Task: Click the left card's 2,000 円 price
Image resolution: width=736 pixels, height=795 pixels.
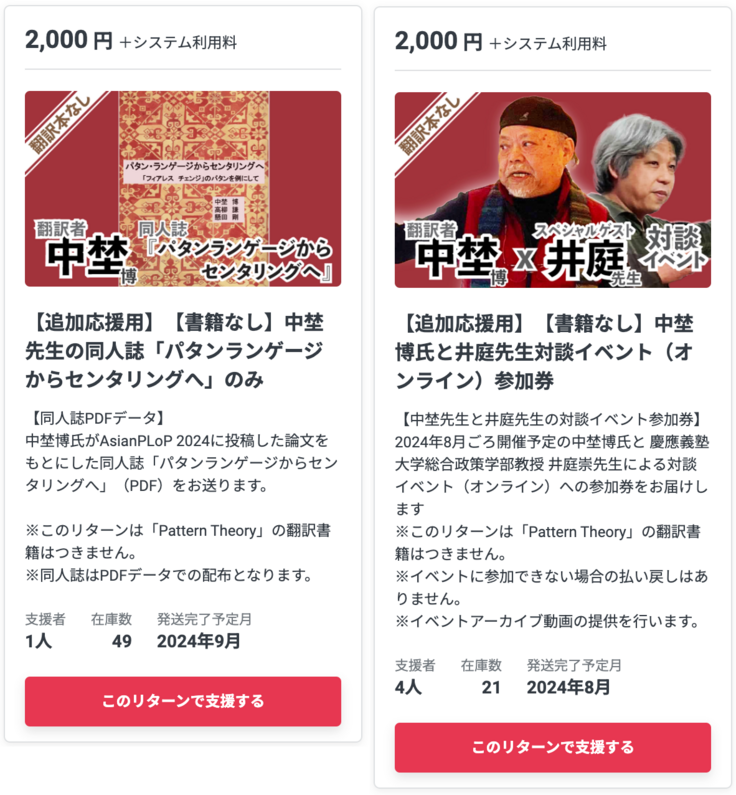Action: coord(68,40)
